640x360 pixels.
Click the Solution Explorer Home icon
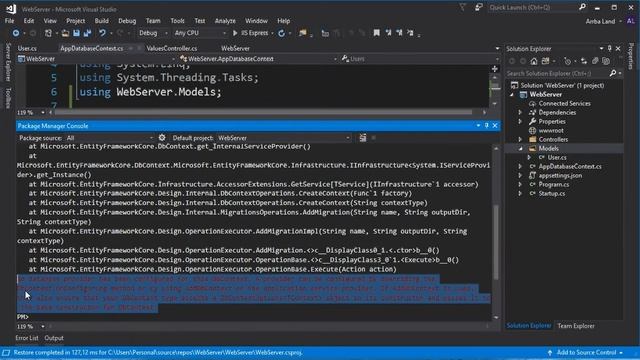coord(534,61)
